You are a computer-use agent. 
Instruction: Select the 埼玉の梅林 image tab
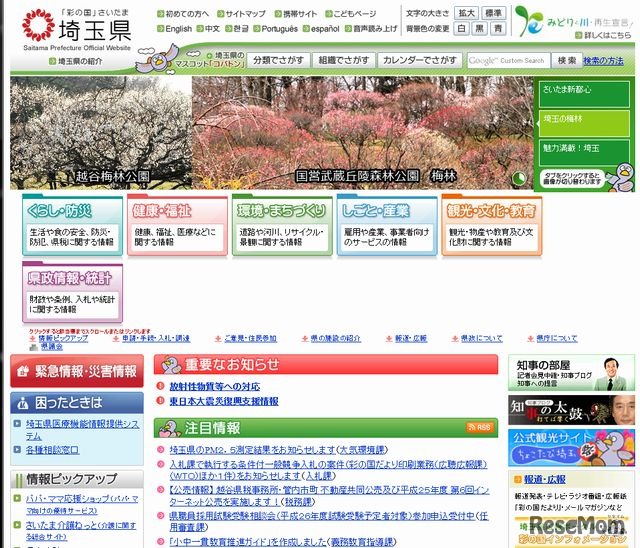(x=584, y=123)
